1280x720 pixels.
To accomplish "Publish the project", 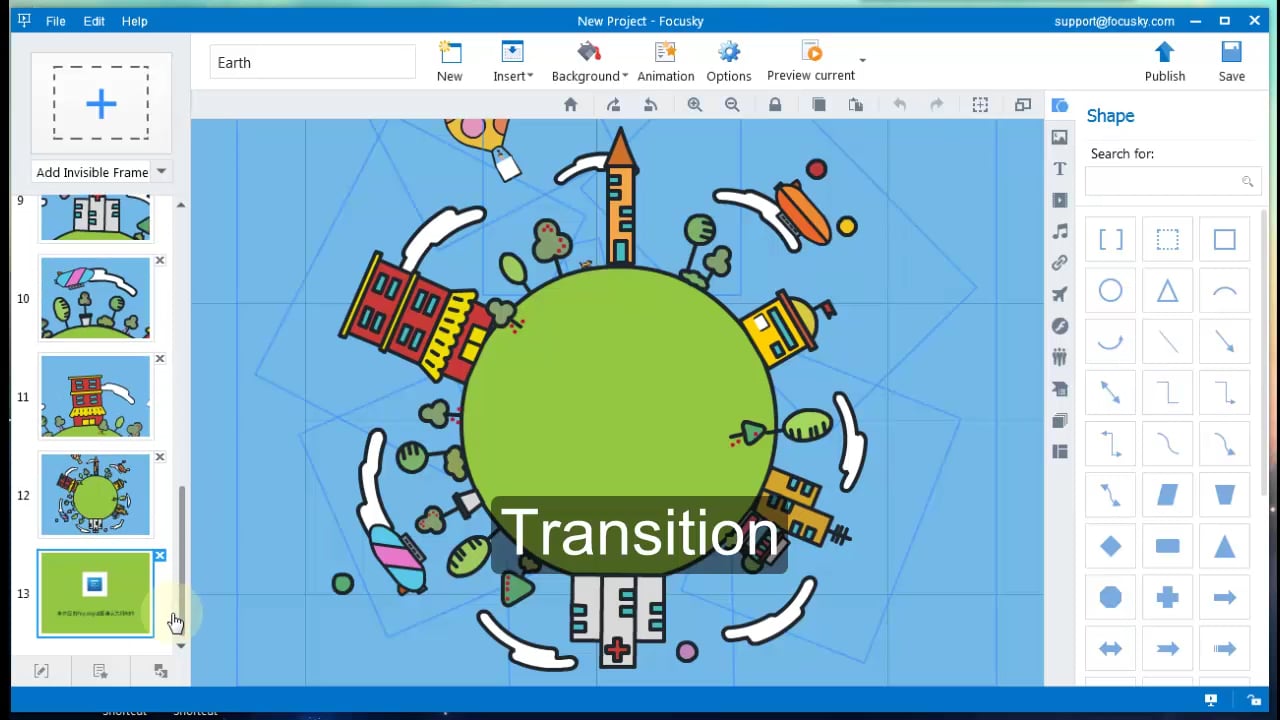I will coord(1165,62).
